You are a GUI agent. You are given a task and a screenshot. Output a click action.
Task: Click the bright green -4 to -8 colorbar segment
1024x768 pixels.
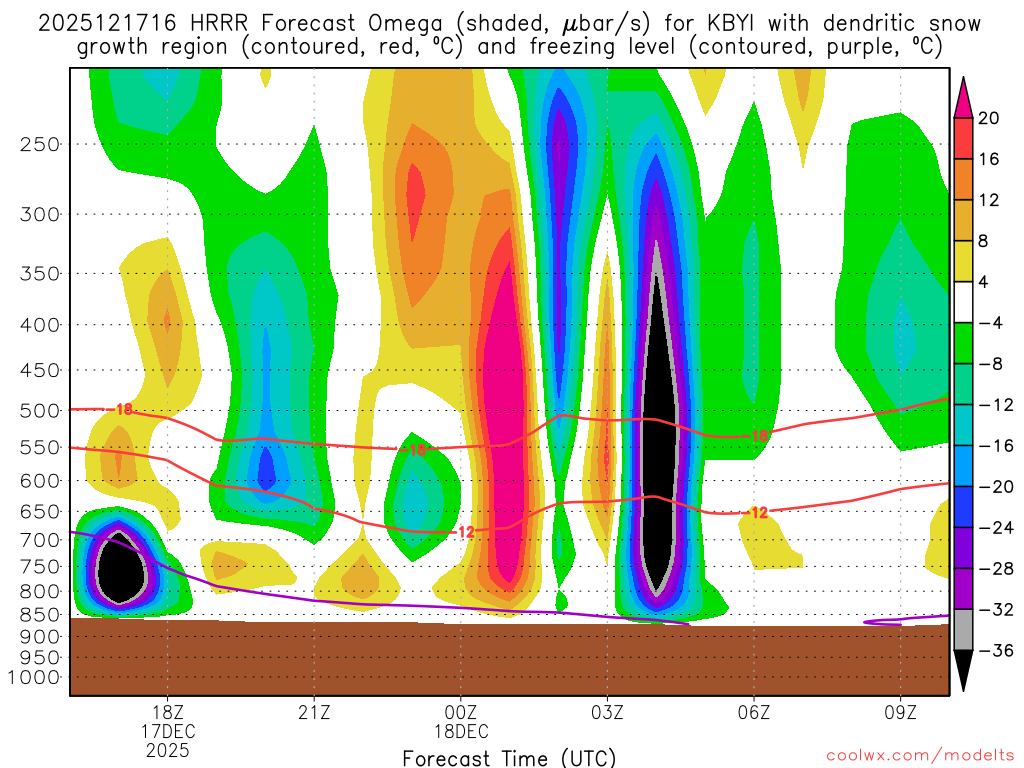point(963,344)
